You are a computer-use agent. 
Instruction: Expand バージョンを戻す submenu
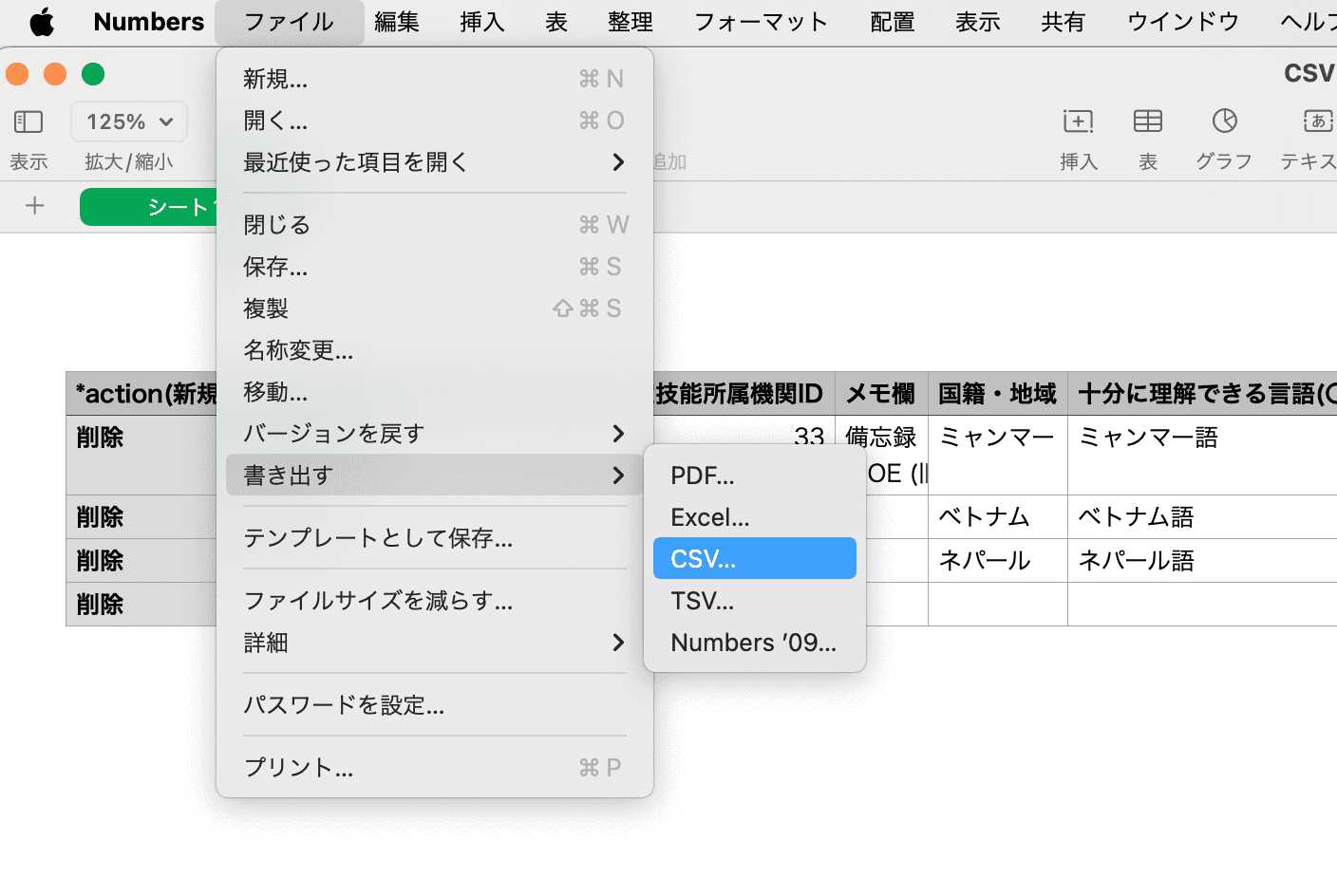click(x=434, y=434)
